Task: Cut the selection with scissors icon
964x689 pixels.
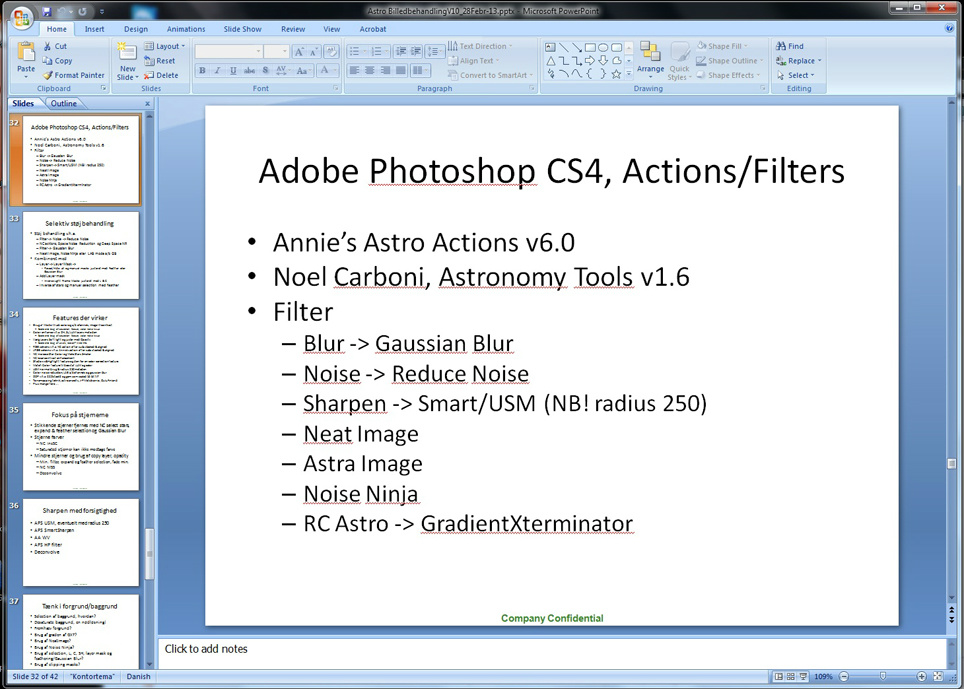Action: pyautogui.click(x=54, y=46)
